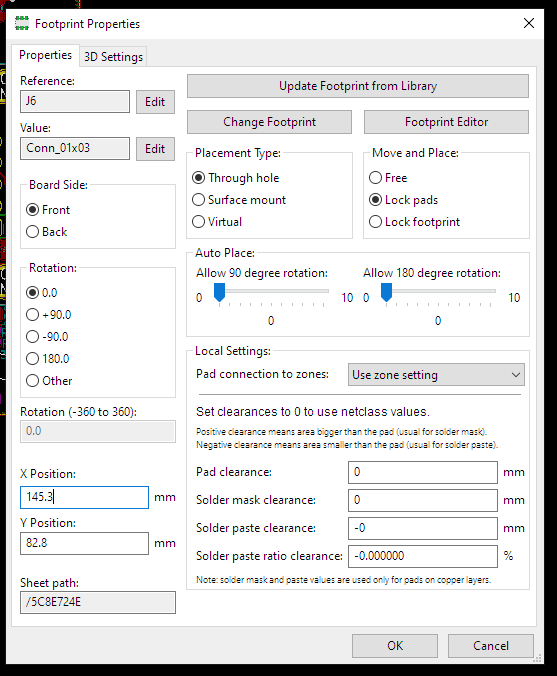This screenshot has width=557, height=676.
Task: Launch the Footprint Editor
Action: tap(446, 122)
